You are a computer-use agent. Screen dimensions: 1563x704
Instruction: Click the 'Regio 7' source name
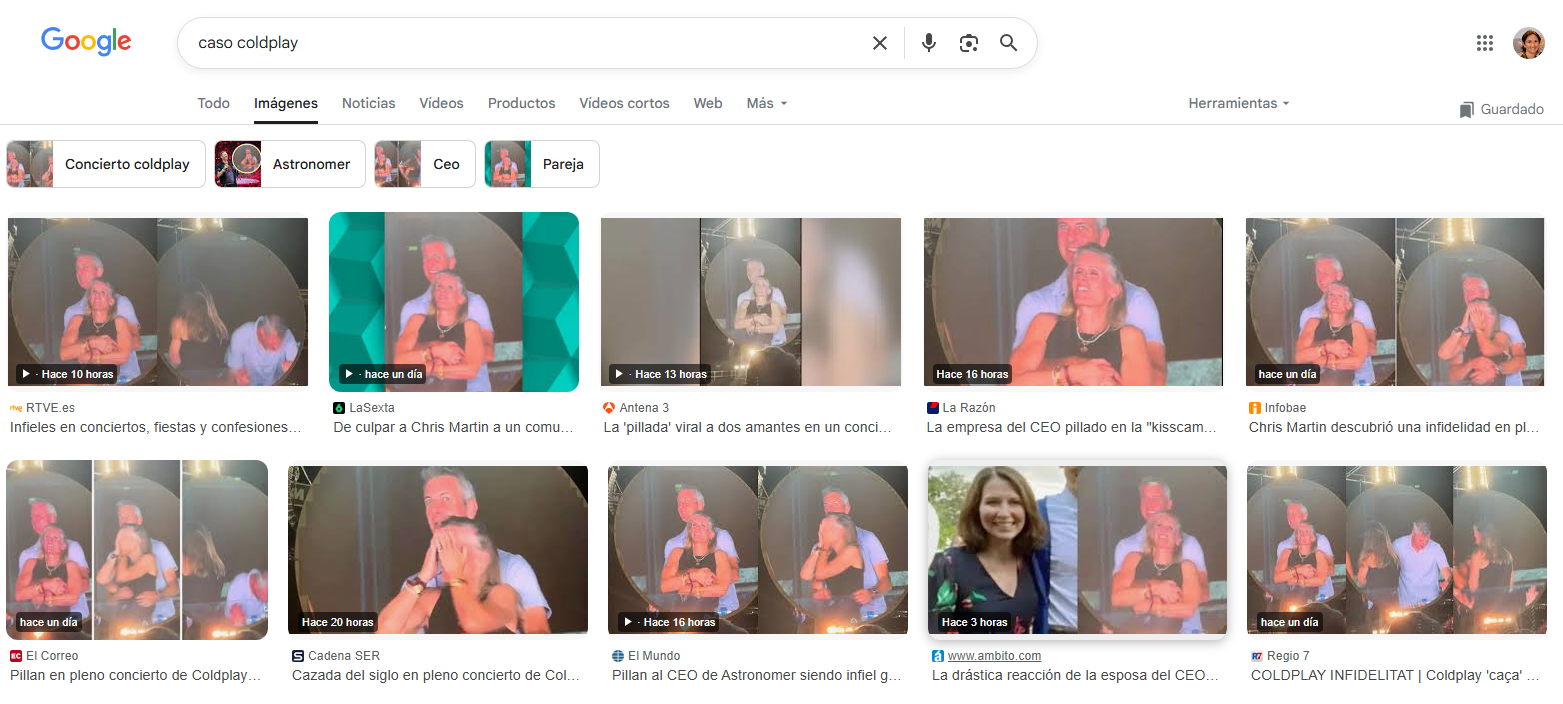1288,656
